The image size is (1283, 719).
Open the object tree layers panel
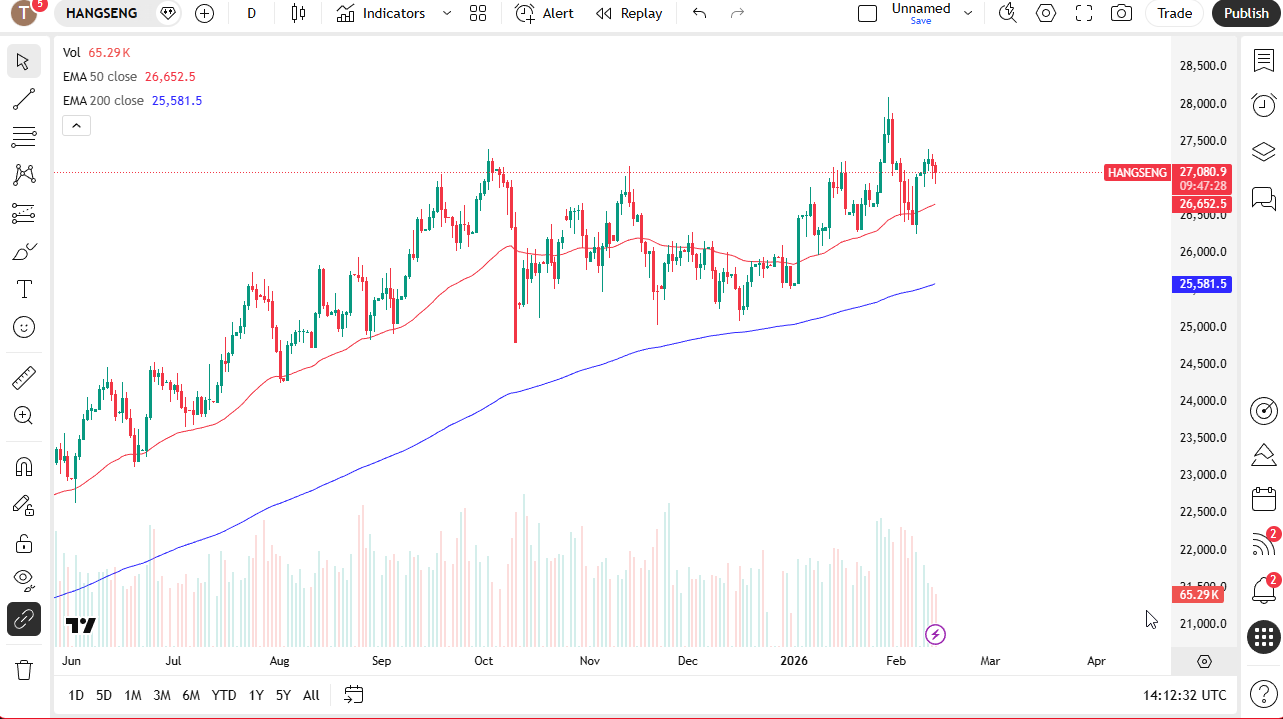[x=1264, y=151]
